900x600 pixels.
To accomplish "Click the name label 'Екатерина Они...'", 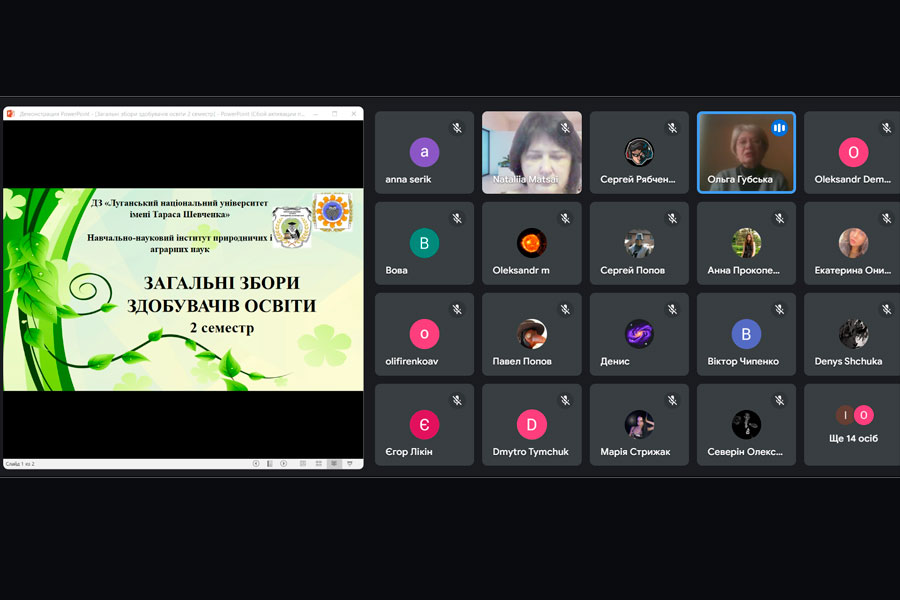I will (852, 270).
